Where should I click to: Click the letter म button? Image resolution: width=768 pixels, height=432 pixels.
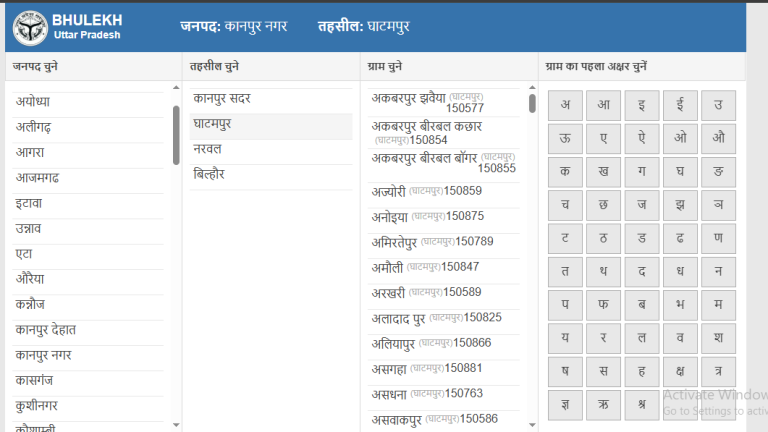pyautogui.click(x=718, y=303)
